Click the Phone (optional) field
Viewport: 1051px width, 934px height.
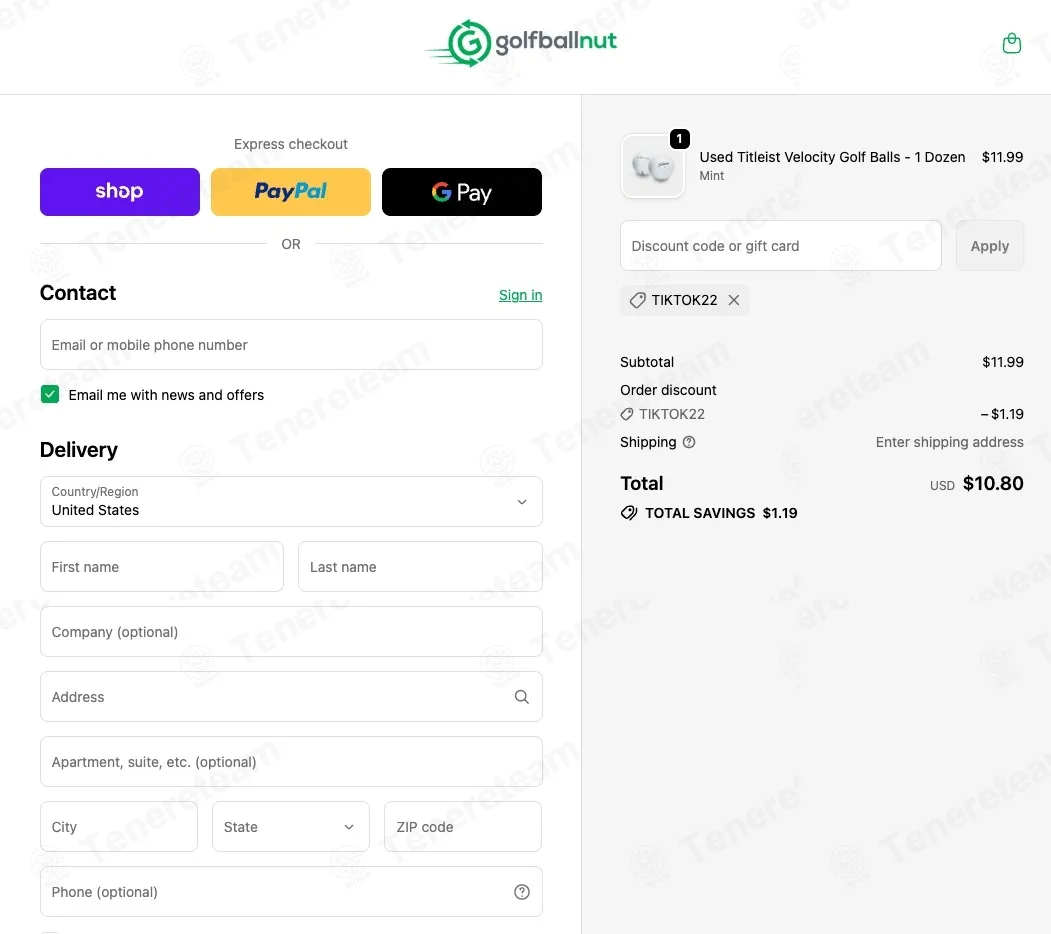tap(291, 892)
